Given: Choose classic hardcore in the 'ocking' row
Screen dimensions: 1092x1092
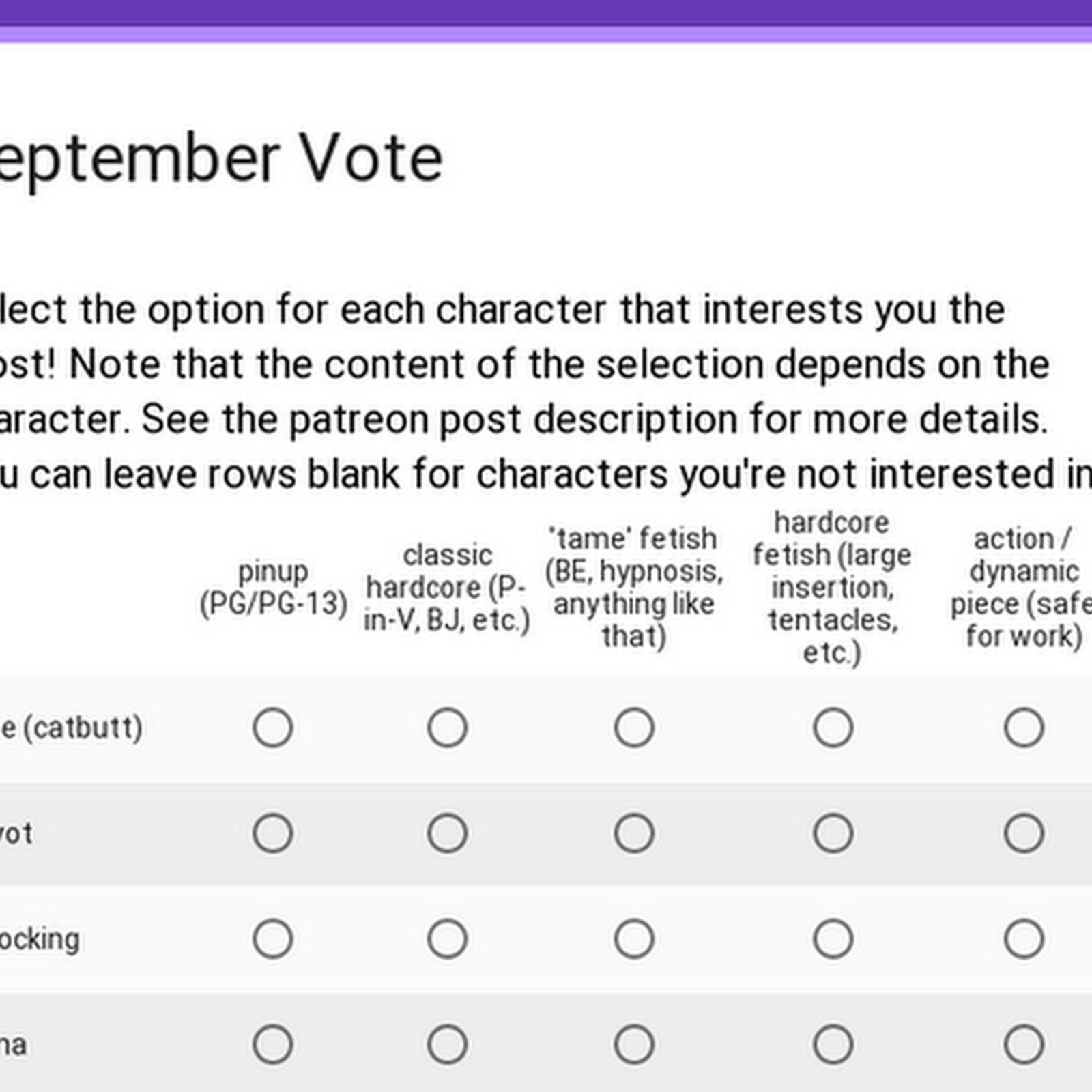Looking at the screenshot, I should pos(448,939).
